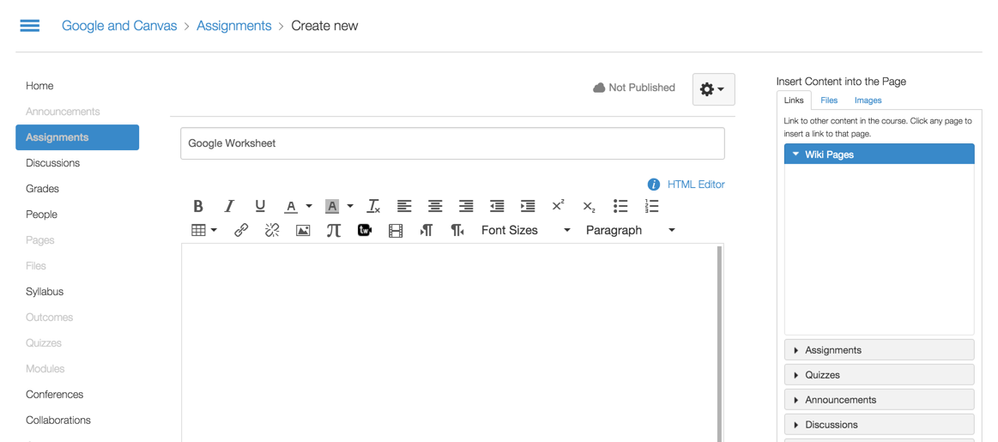Viewport: 998px width, 442px height.
Task: Open Quizzes in course navigation
Action: 44,343
